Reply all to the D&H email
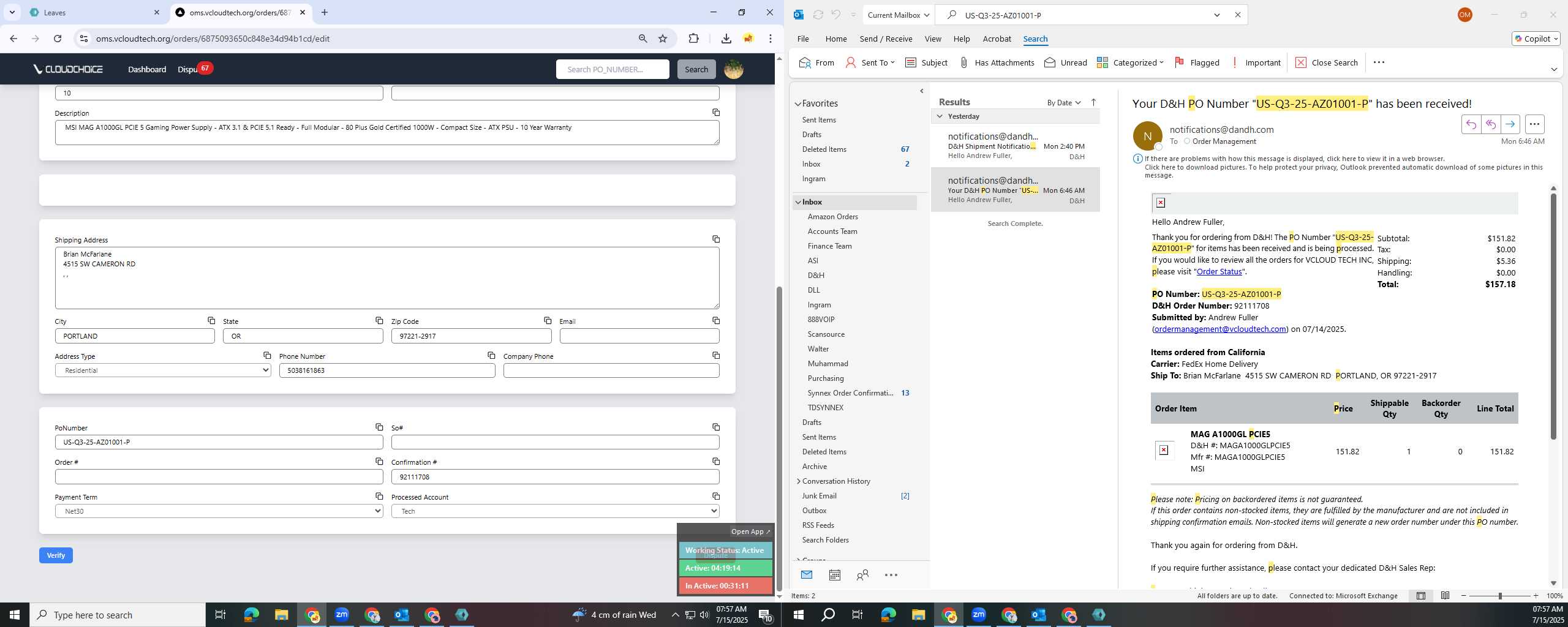This screenshot has height=627, width=1568. [x=1490, y=124]
